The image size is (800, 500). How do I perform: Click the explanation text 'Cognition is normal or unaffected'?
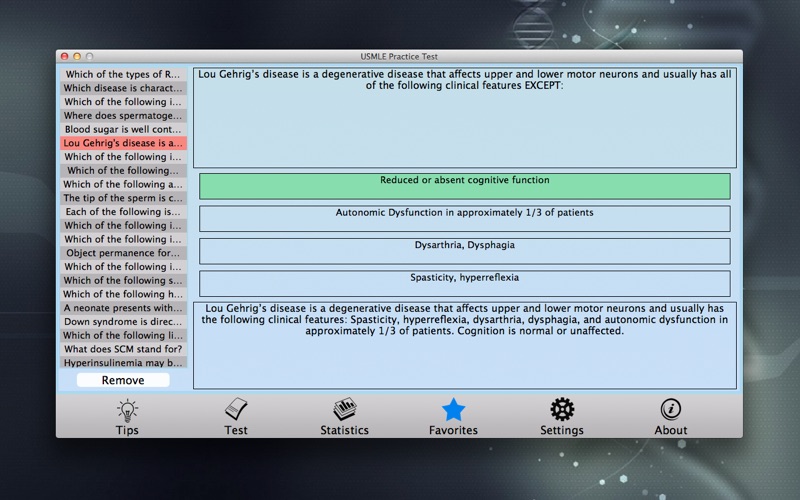coord(540,331)
